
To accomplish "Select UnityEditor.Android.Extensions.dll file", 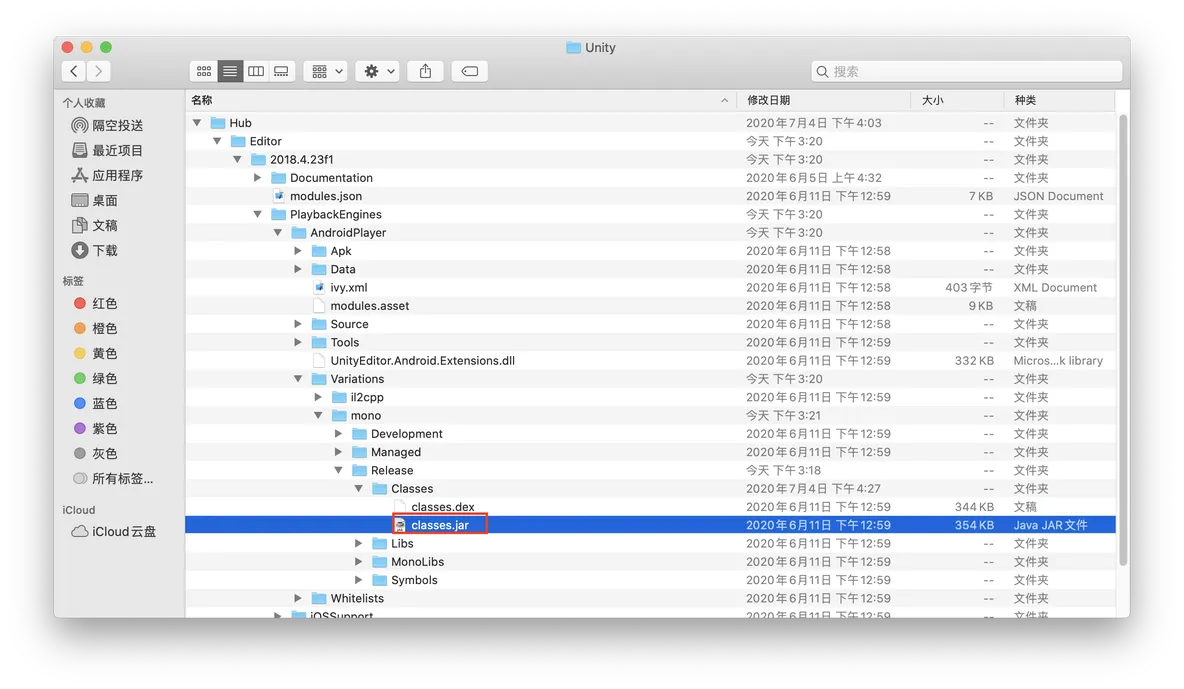I will [x=650, y=360].
